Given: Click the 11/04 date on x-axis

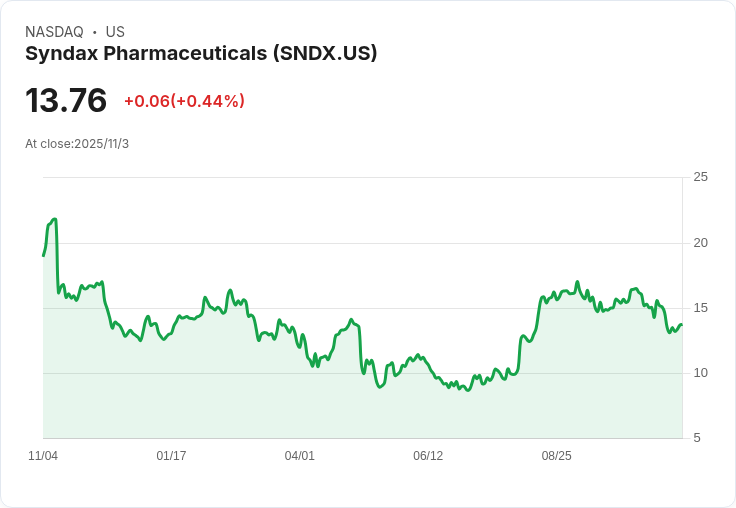Looking at the screenshot, I should pos(43,456).
